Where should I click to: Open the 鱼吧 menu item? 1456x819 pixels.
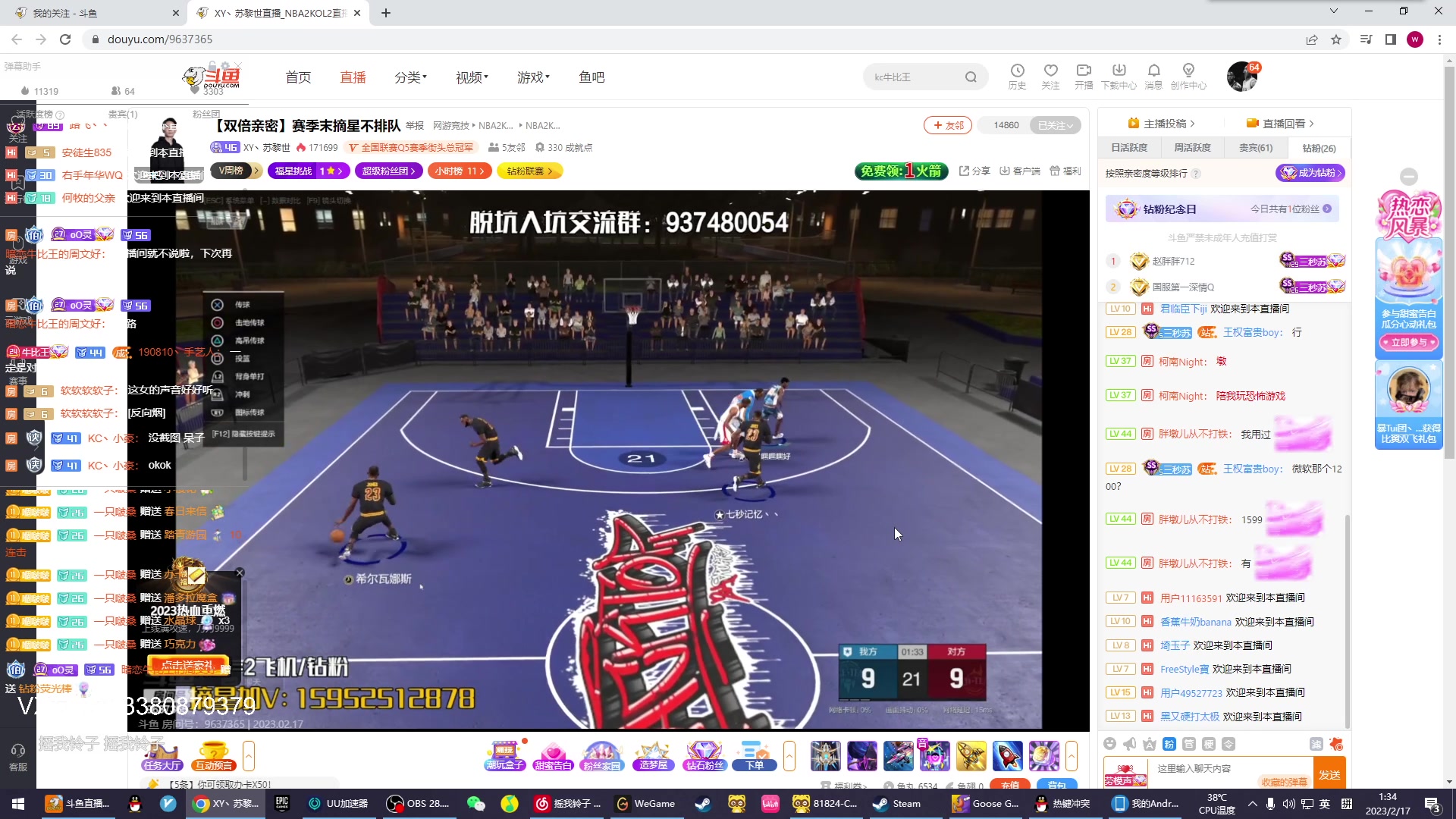point(591,77)
